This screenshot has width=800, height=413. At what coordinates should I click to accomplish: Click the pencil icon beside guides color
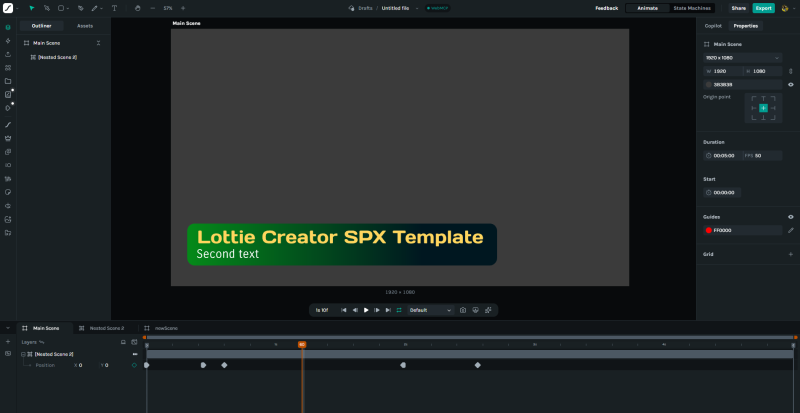[x=791, y=230]
